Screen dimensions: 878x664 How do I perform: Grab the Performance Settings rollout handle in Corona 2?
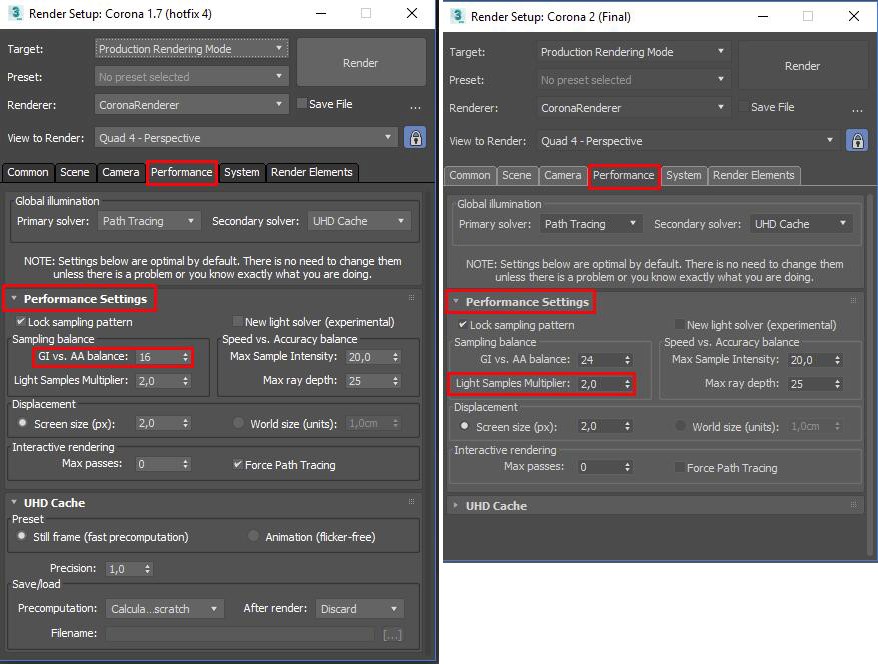coord(853,301)
